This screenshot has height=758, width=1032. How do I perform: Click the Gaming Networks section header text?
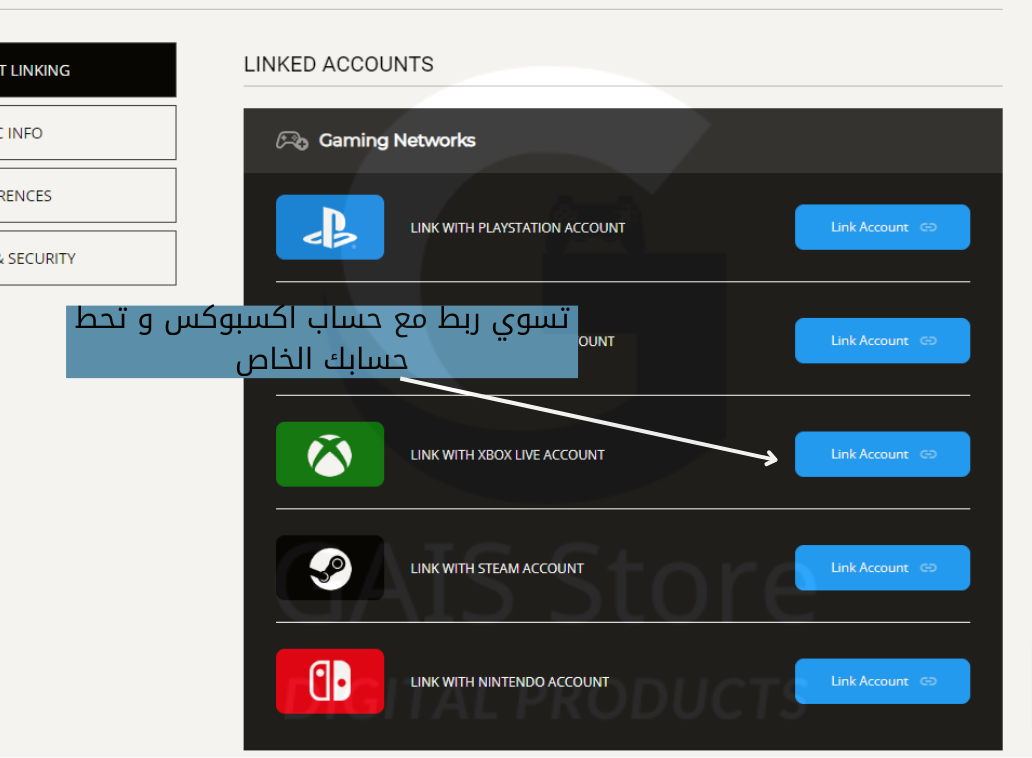(397, 141)
